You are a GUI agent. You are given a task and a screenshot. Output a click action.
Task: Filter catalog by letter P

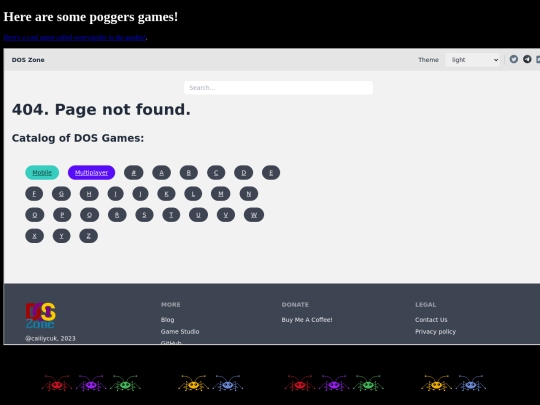coord(62,215)
